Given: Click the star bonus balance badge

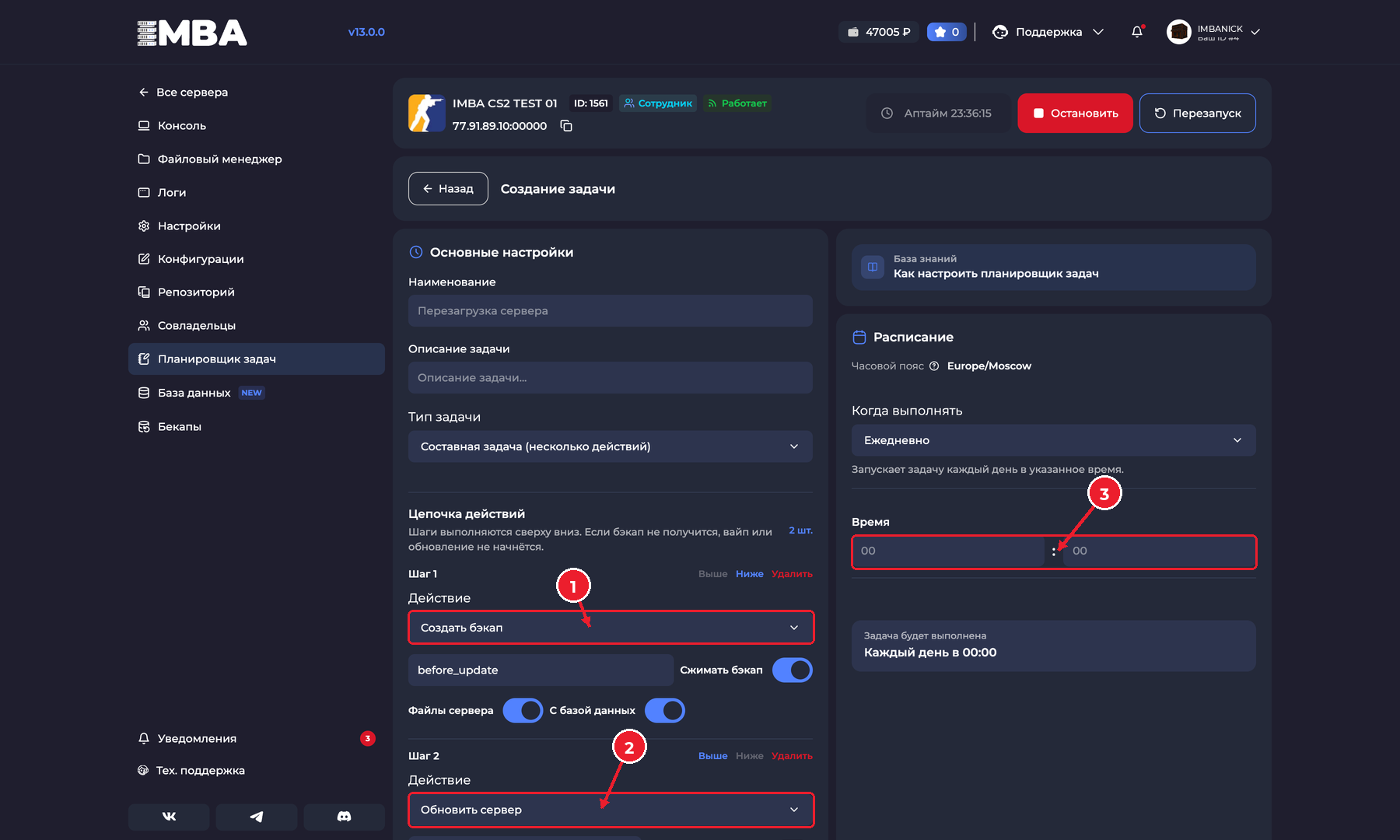Looking at the screenshot, I should click(x=947, y=32).
